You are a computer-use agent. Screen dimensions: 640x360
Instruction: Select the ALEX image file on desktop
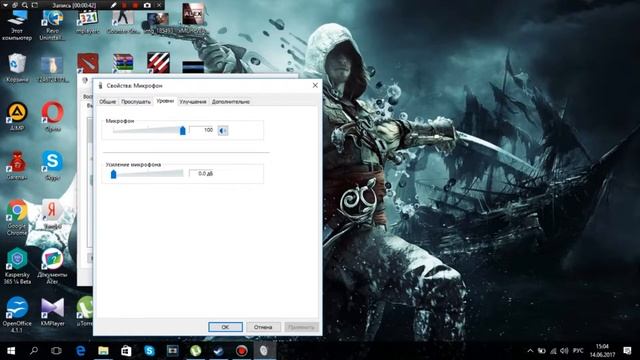click(x=193, y=19)
